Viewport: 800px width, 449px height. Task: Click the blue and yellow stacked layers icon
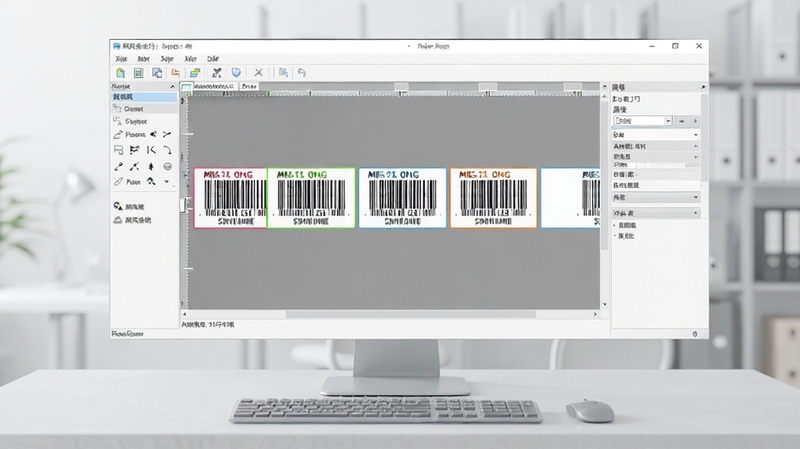click(x=194, y=73)
